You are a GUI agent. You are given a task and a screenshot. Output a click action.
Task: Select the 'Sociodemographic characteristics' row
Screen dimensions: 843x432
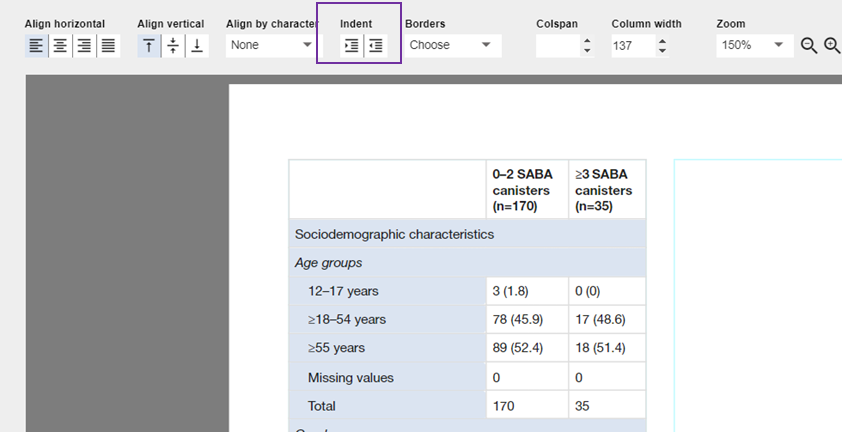coord(468,234)
